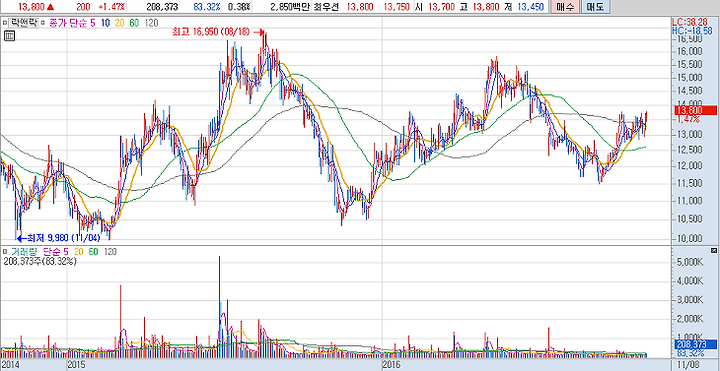Click the red up-triangle price indicator
Screen dimensions: 720x371
[x=50, y=7]
